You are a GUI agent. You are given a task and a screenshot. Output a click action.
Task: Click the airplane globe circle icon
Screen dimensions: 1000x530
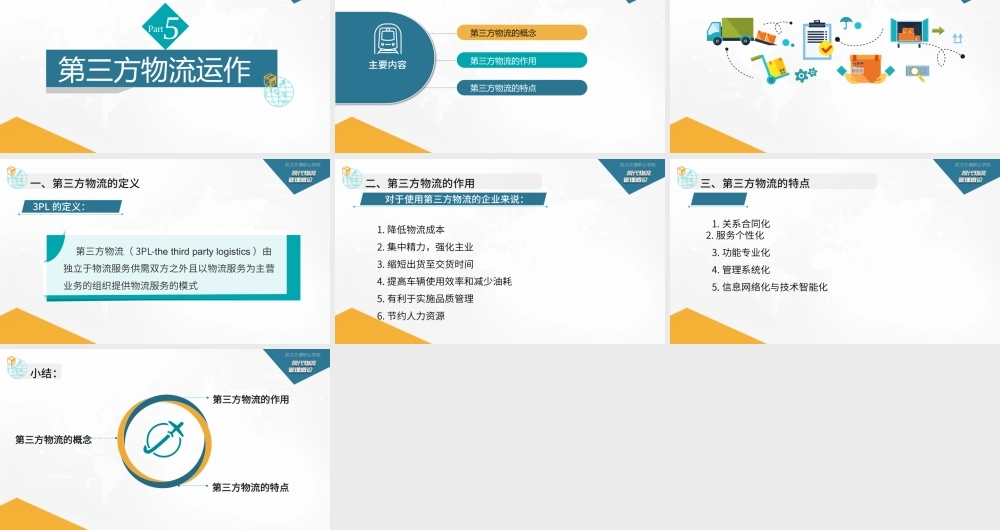point(164,440)
